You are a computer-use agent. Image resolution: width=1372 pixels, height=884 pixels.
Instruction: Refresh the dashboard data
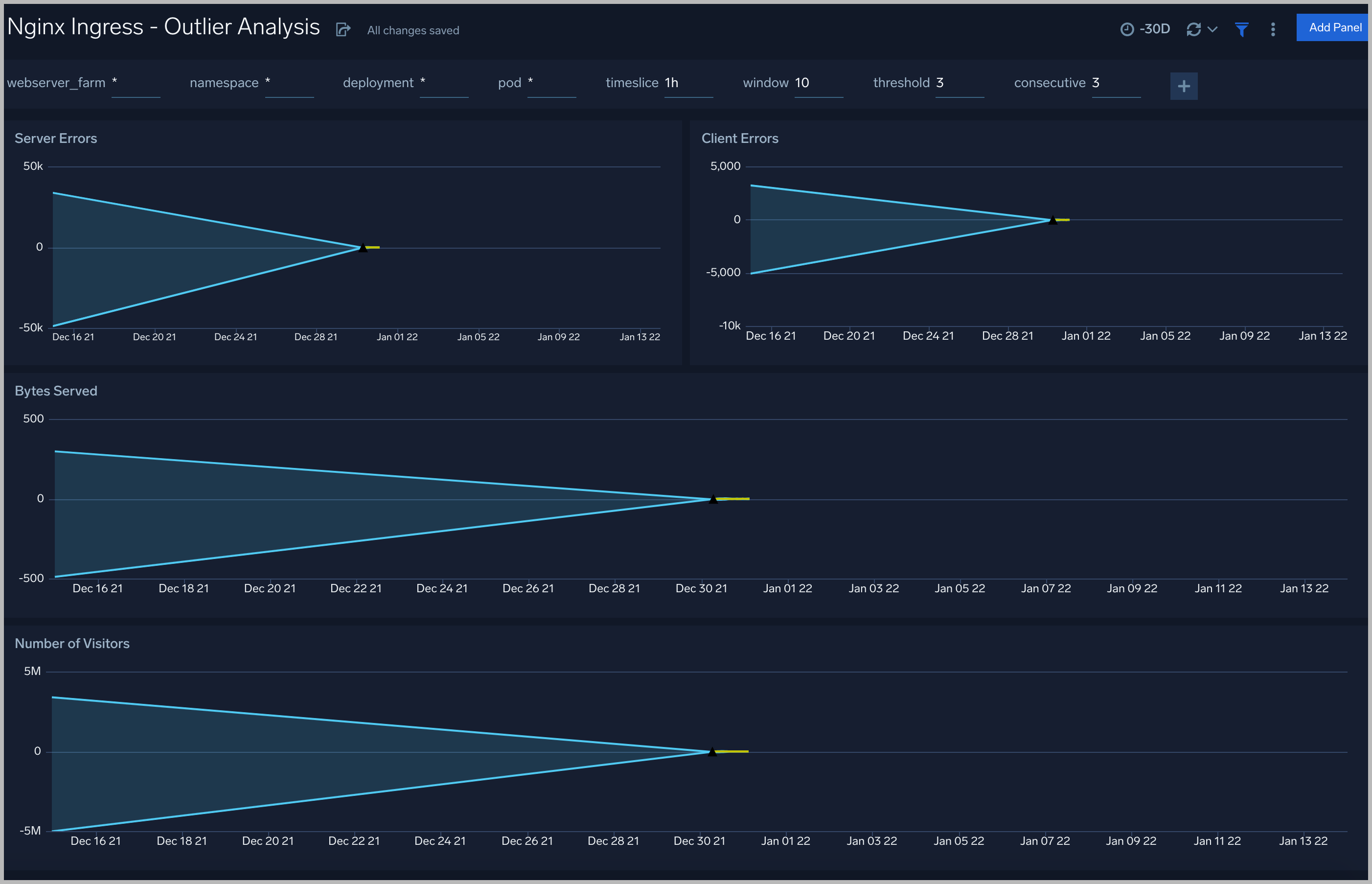[x=1194, y=29]
